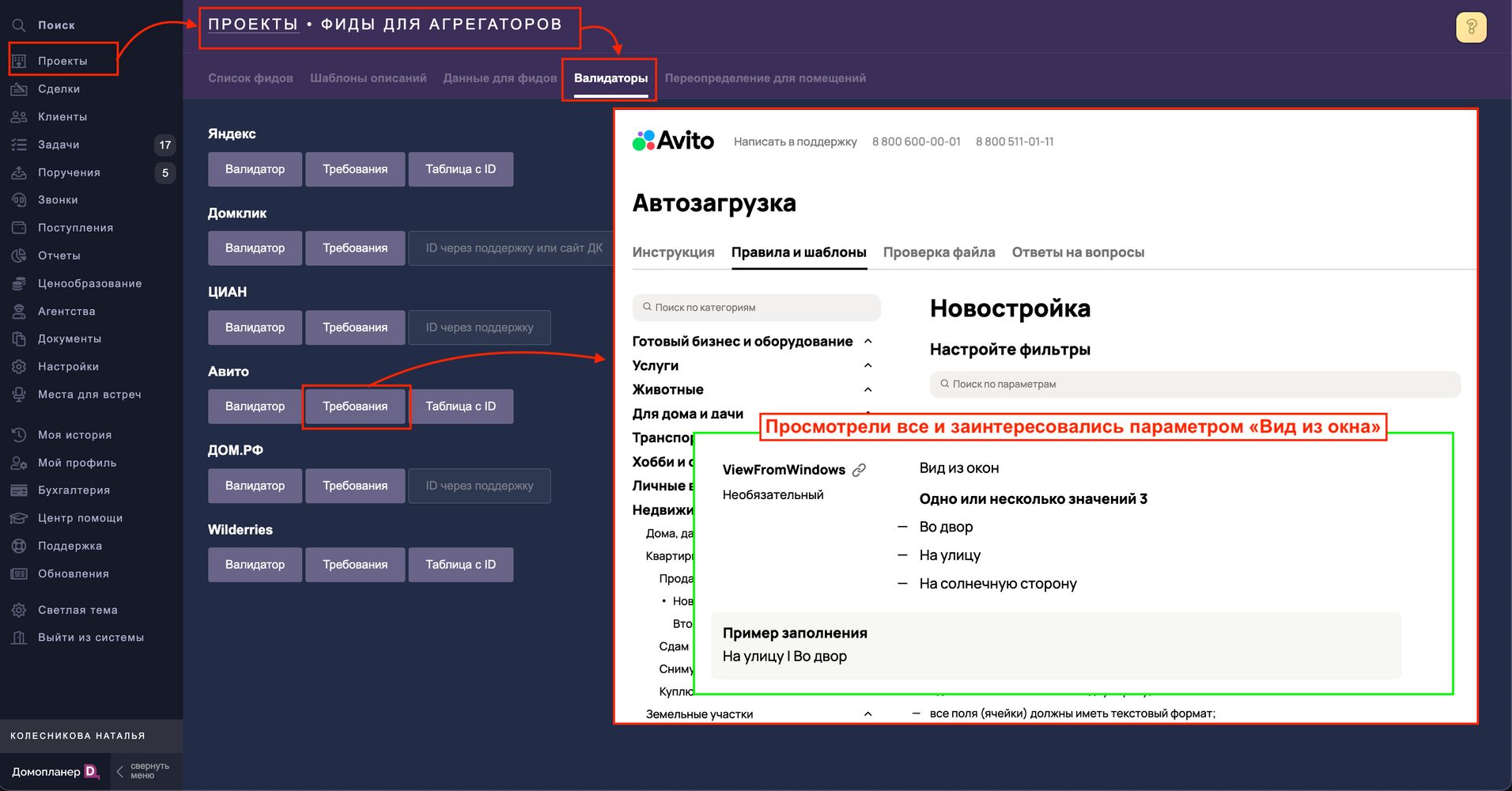This screenshot has width=1512, height=791.
Task: Open Wilderries Валидатор
Action: [x=255, y=565]
